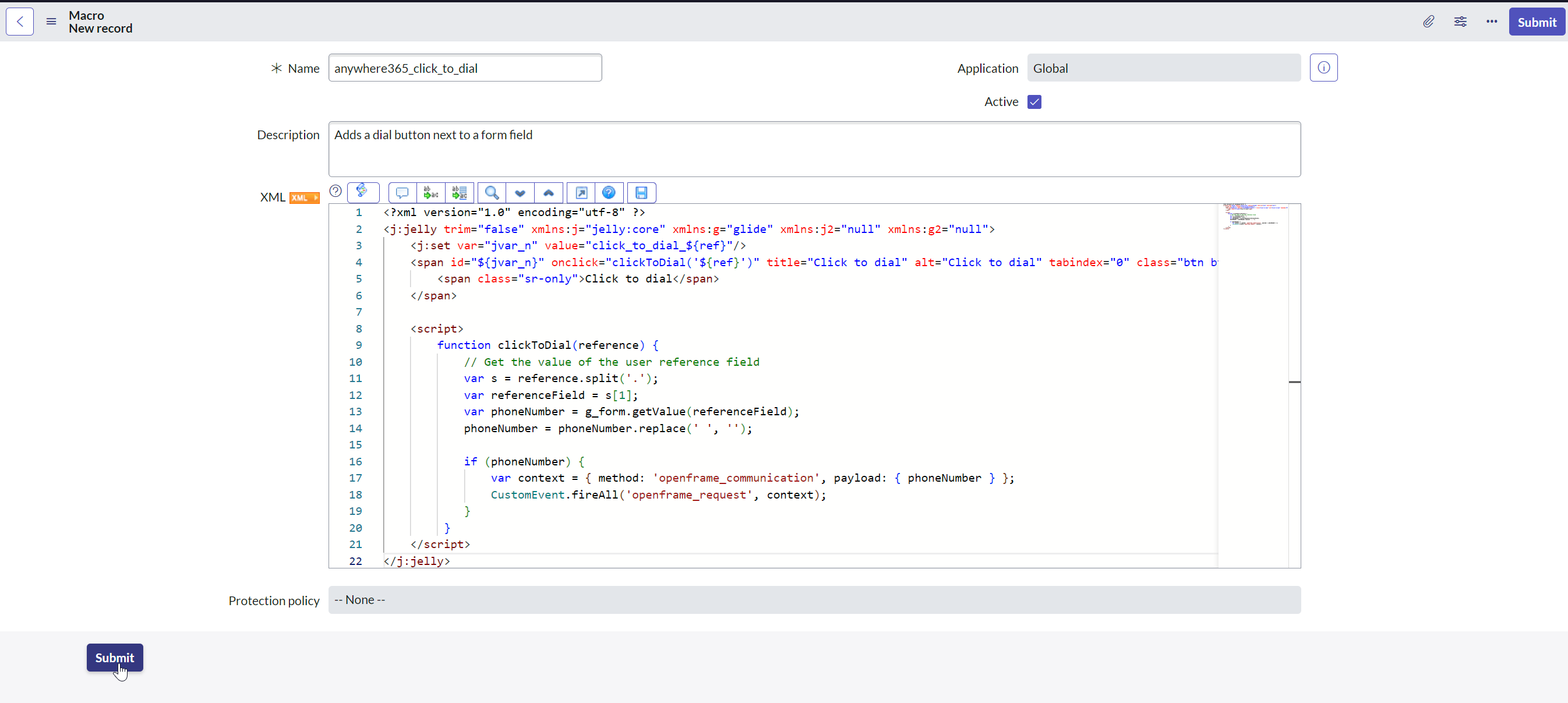Click the bottom Submit button
Screen dimensions: 1568x703
click(114, 658)
